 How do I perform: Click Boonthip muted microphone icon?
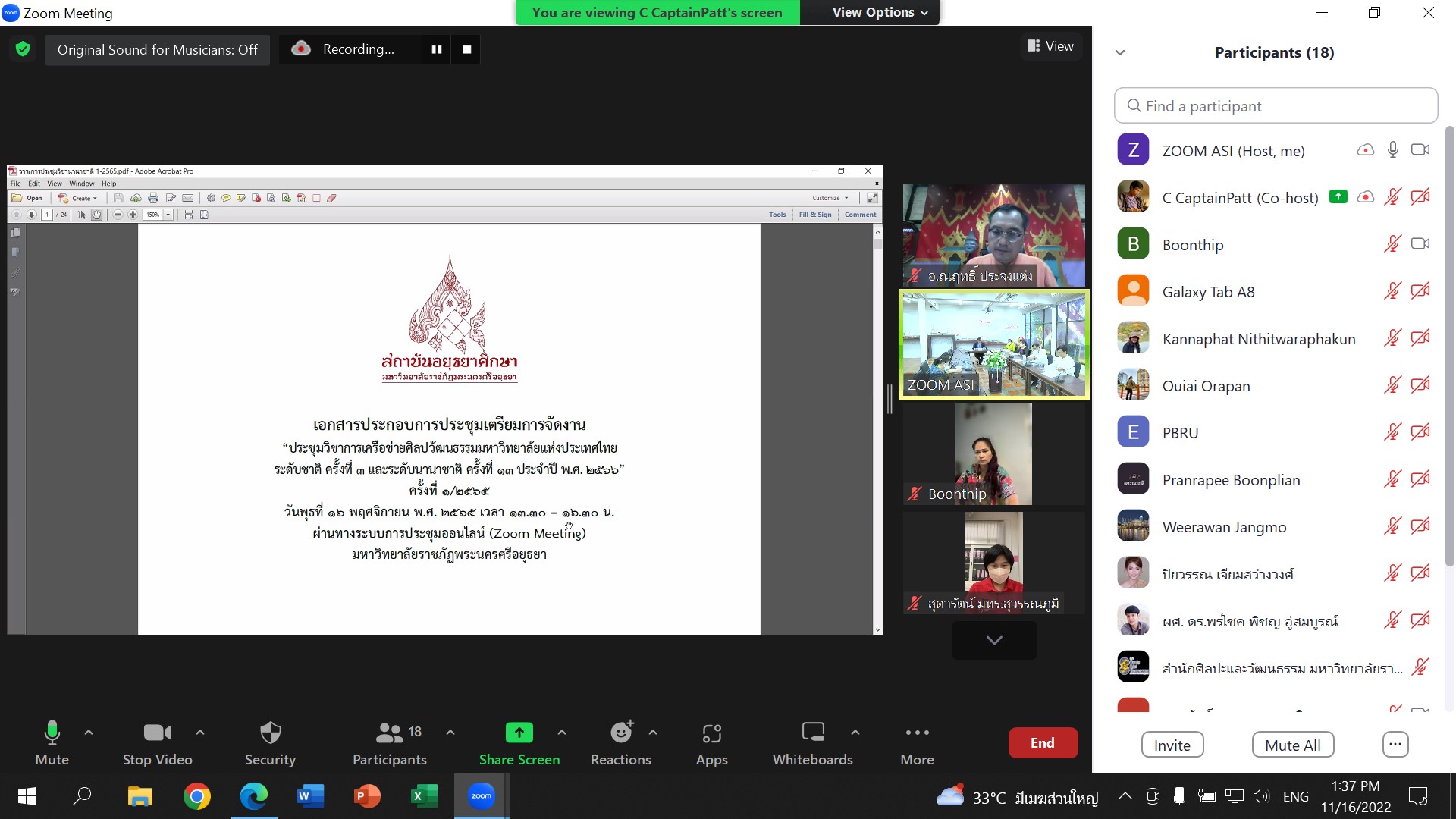point(1393,244)
